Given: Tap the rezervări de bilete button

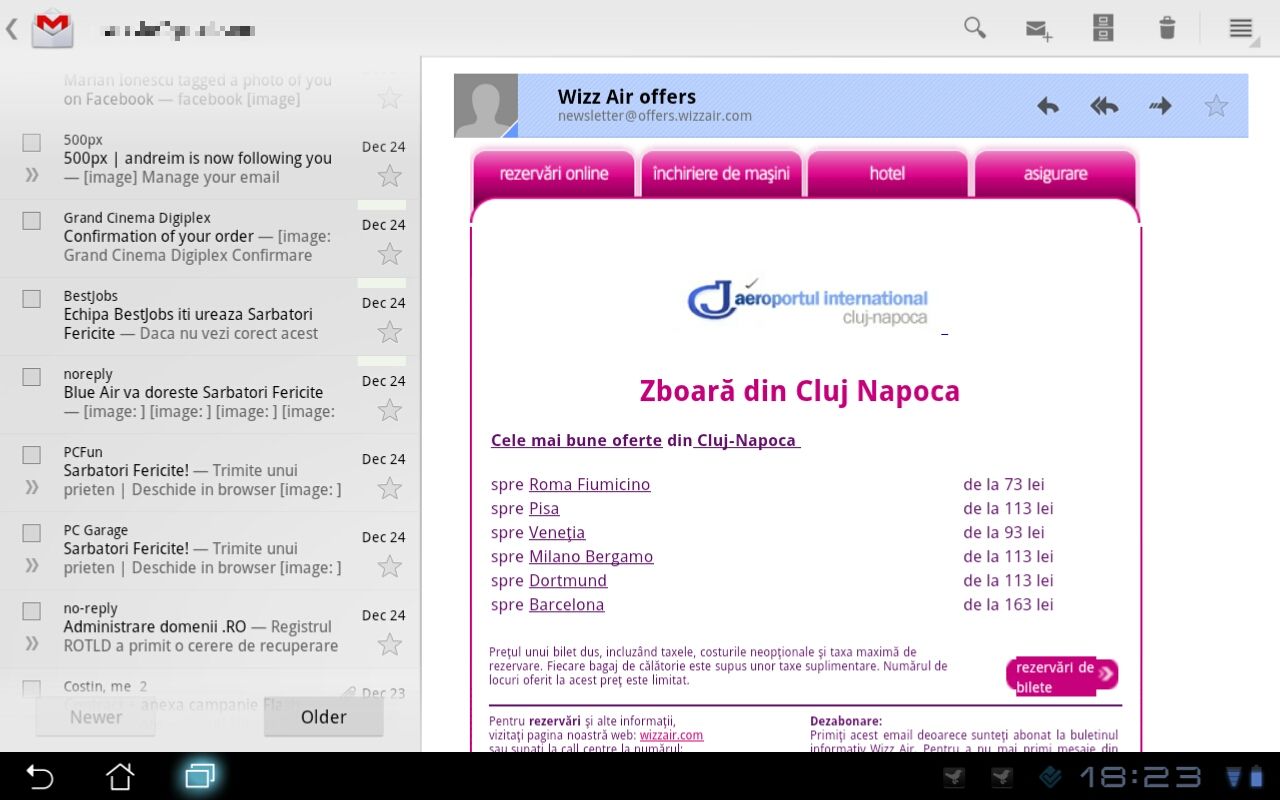Looking at the screenshot, I should 1062,677.
